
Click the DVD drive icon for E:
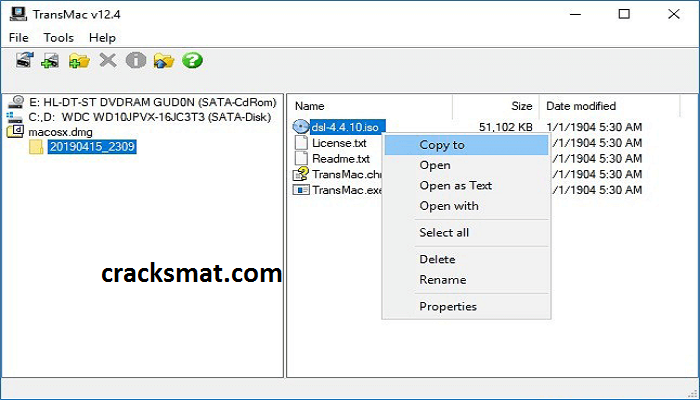click(x=16, y=102)
